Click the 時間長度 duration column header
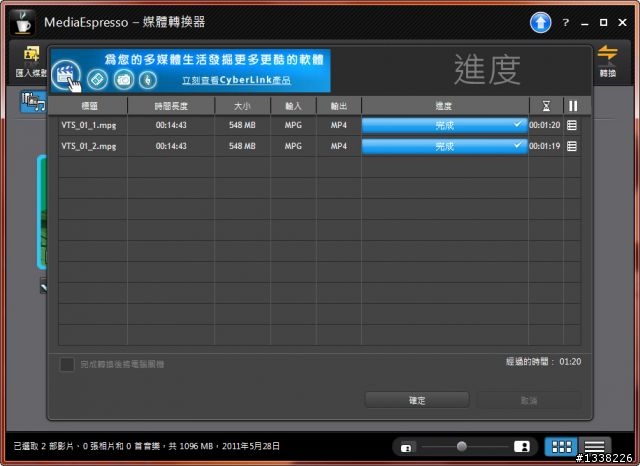Viewport: 640px width, 466px height. (x=171, y=106)
